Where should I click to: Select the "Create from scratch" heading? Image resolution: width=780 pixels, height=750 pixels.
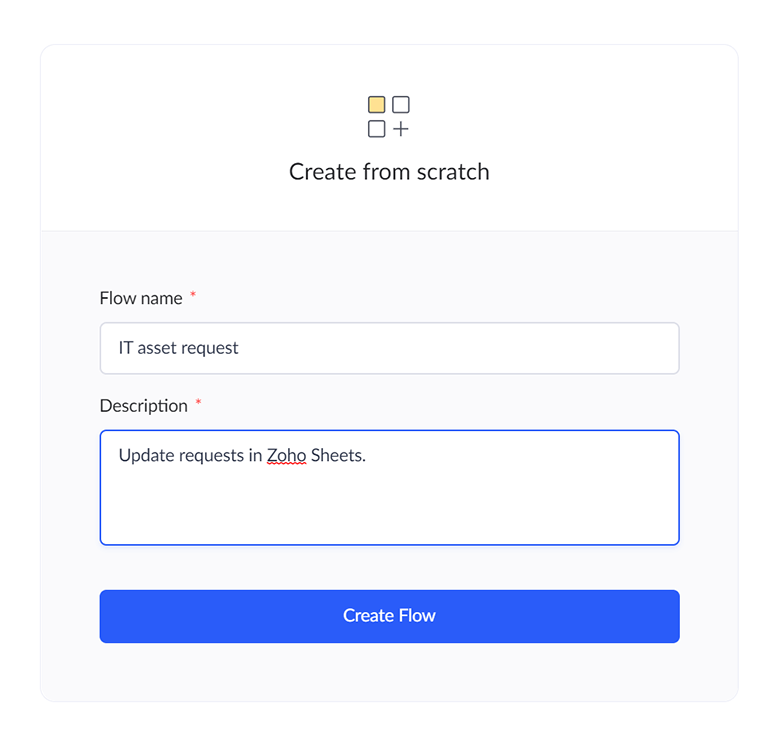click(x=390, y=172)
